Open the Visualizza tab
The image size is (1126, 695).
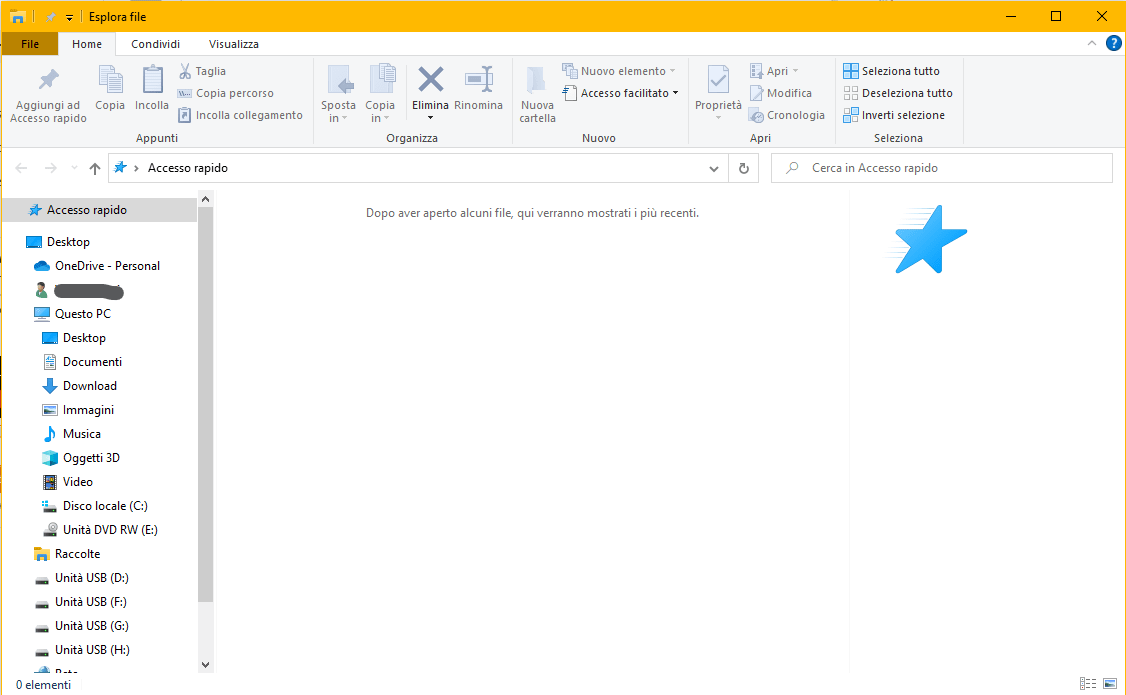pos(233,43)
